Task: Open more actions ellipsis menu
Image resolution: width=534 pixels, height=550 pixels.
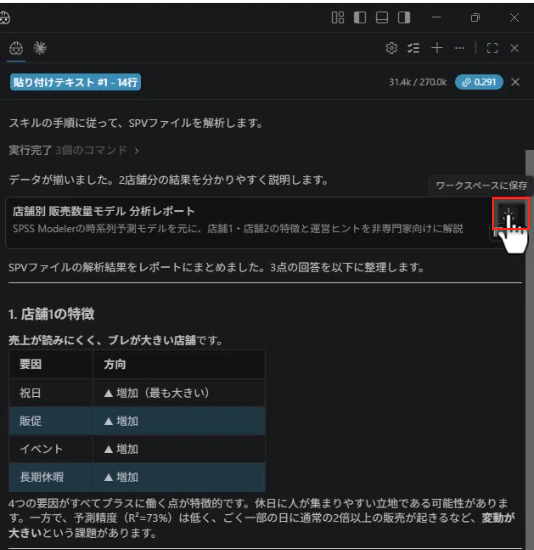Action: (x=460, y=48)
